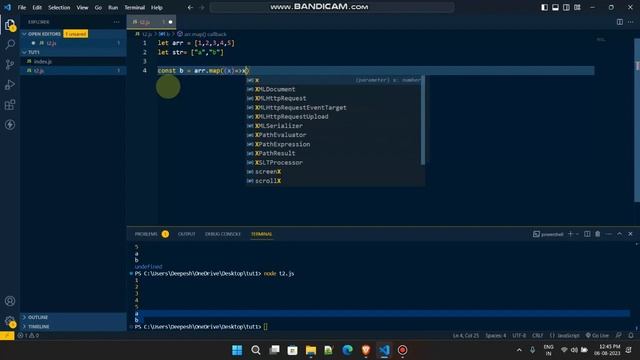Open the Extensions view

pyautogui.click(x=10, y=105)
